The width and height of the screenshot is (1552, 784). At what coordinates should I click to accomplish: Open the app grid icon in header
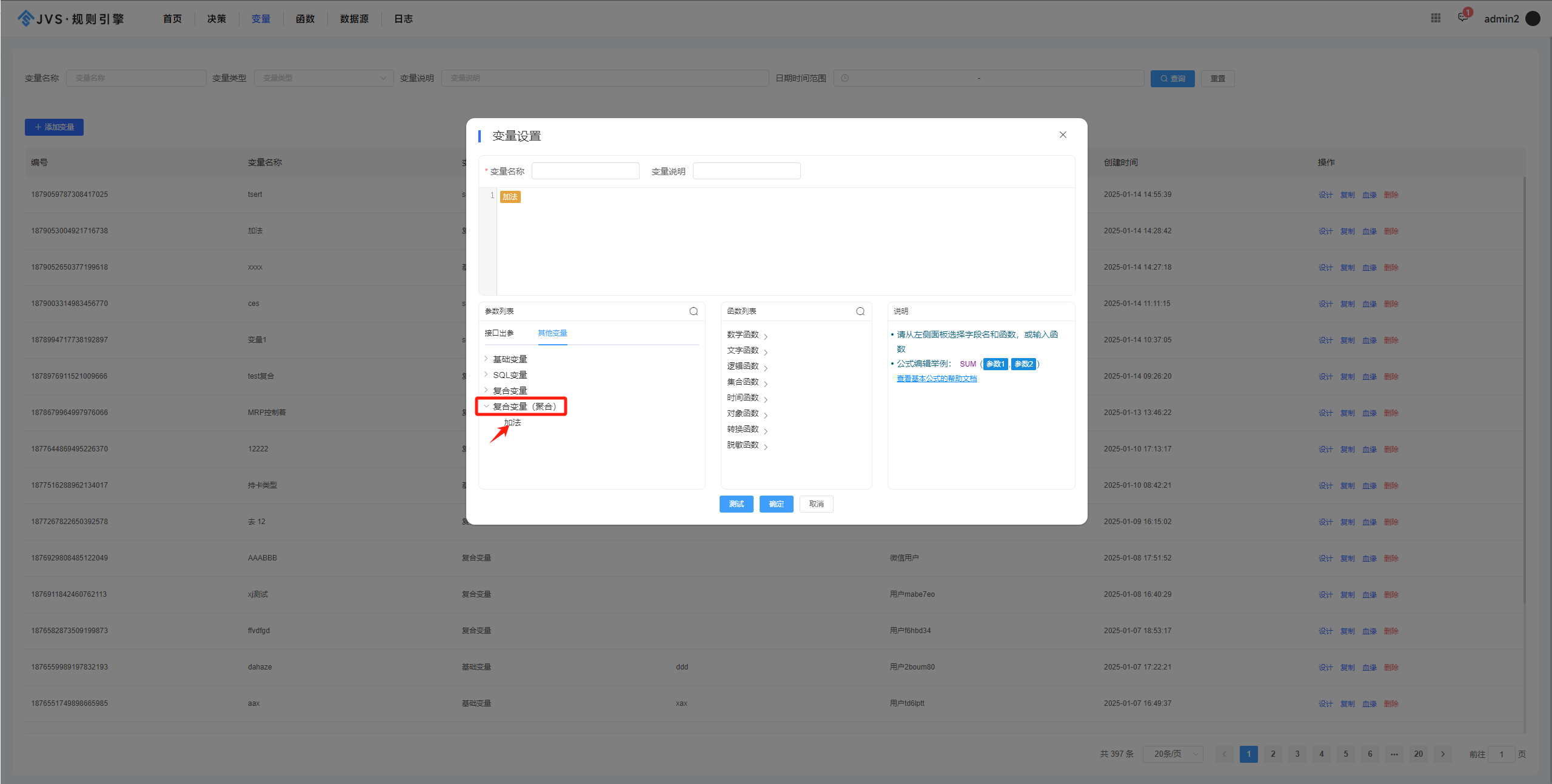(1436, 18)
